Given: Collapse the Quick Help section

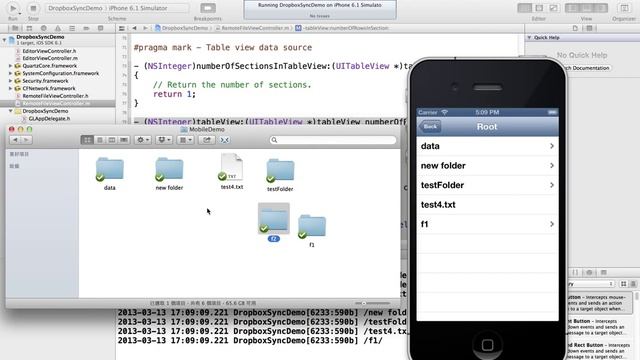Looking at the screenshot, I should (x=529, y=38).
